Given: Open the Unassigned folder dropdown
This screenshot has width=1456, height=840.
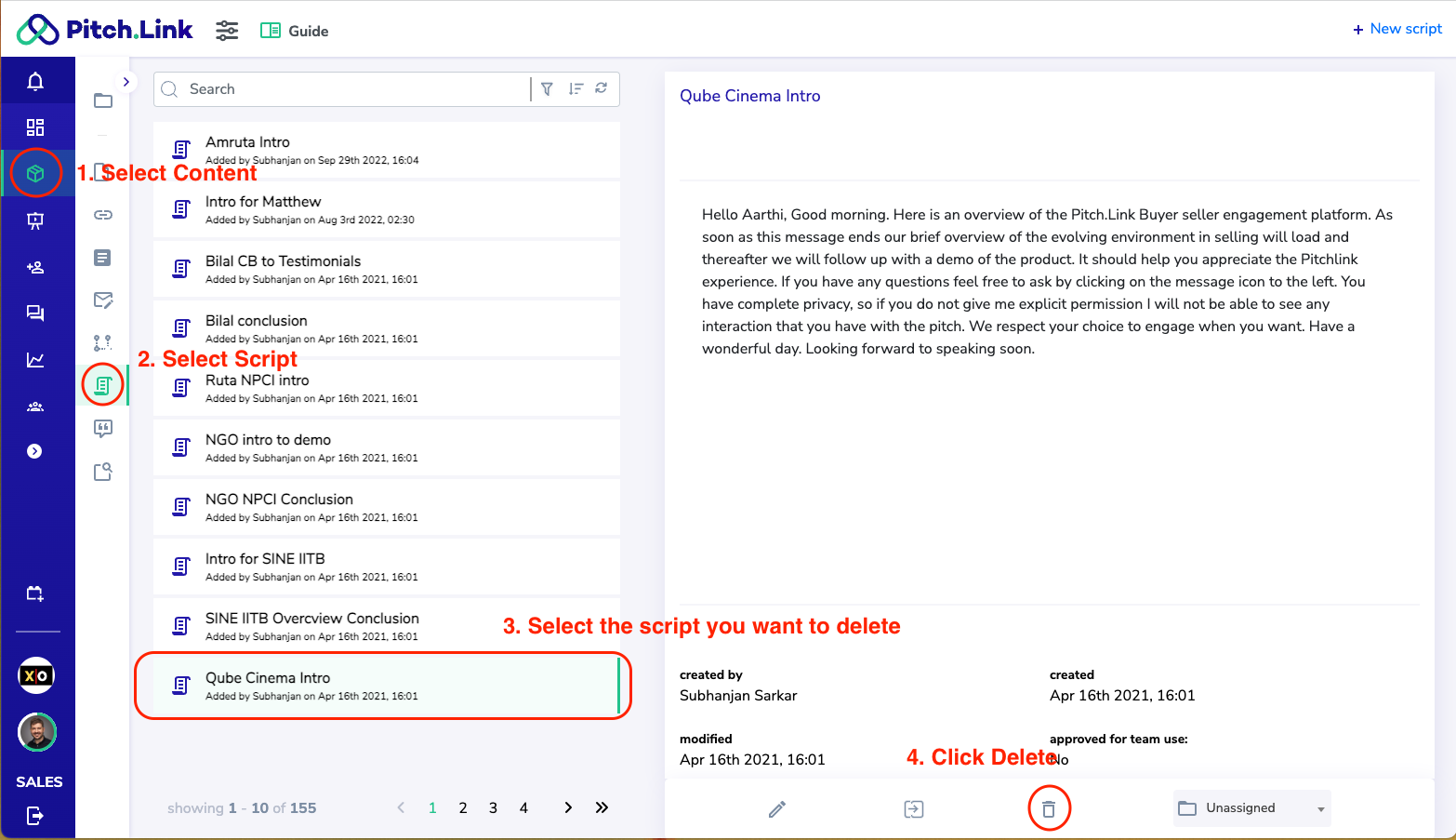Looking at the screenshot, I should point(1252,808).
